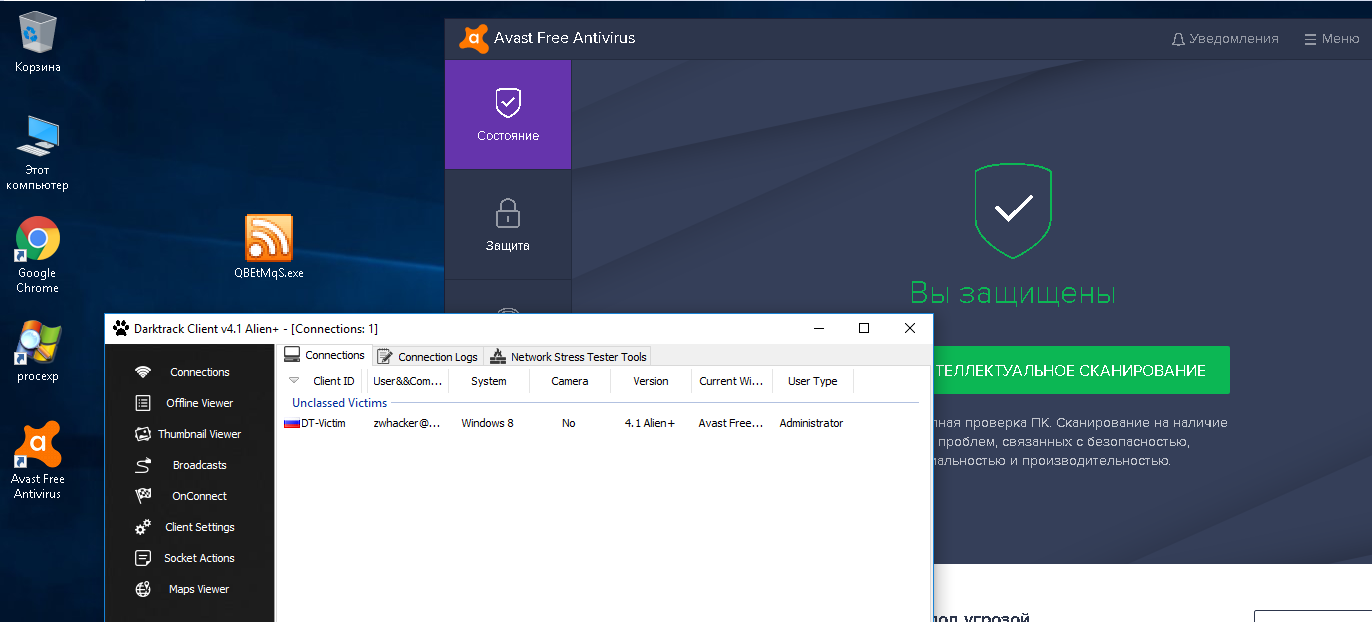This screenshot has height=622, width=1372.
Task: Select the procexp desktop shortcut
Action: pyautogui.click(x=38, y=351)
